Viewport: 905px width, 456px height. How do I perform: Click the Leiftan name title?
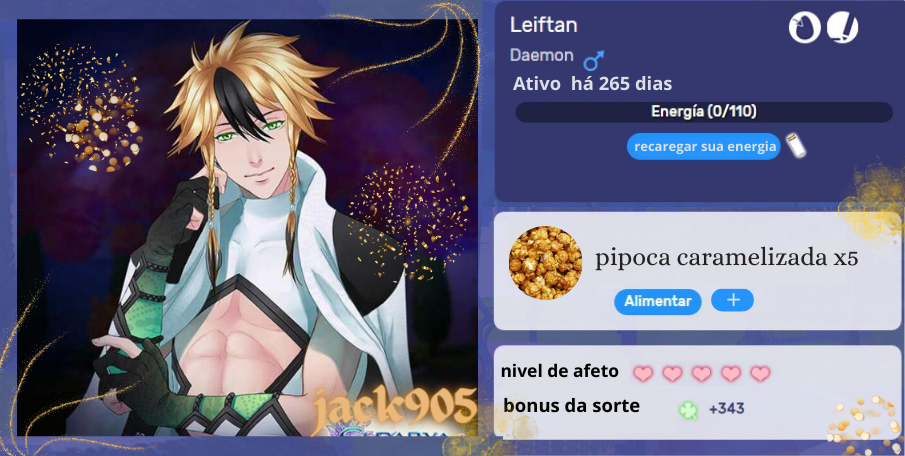point(544,25)
